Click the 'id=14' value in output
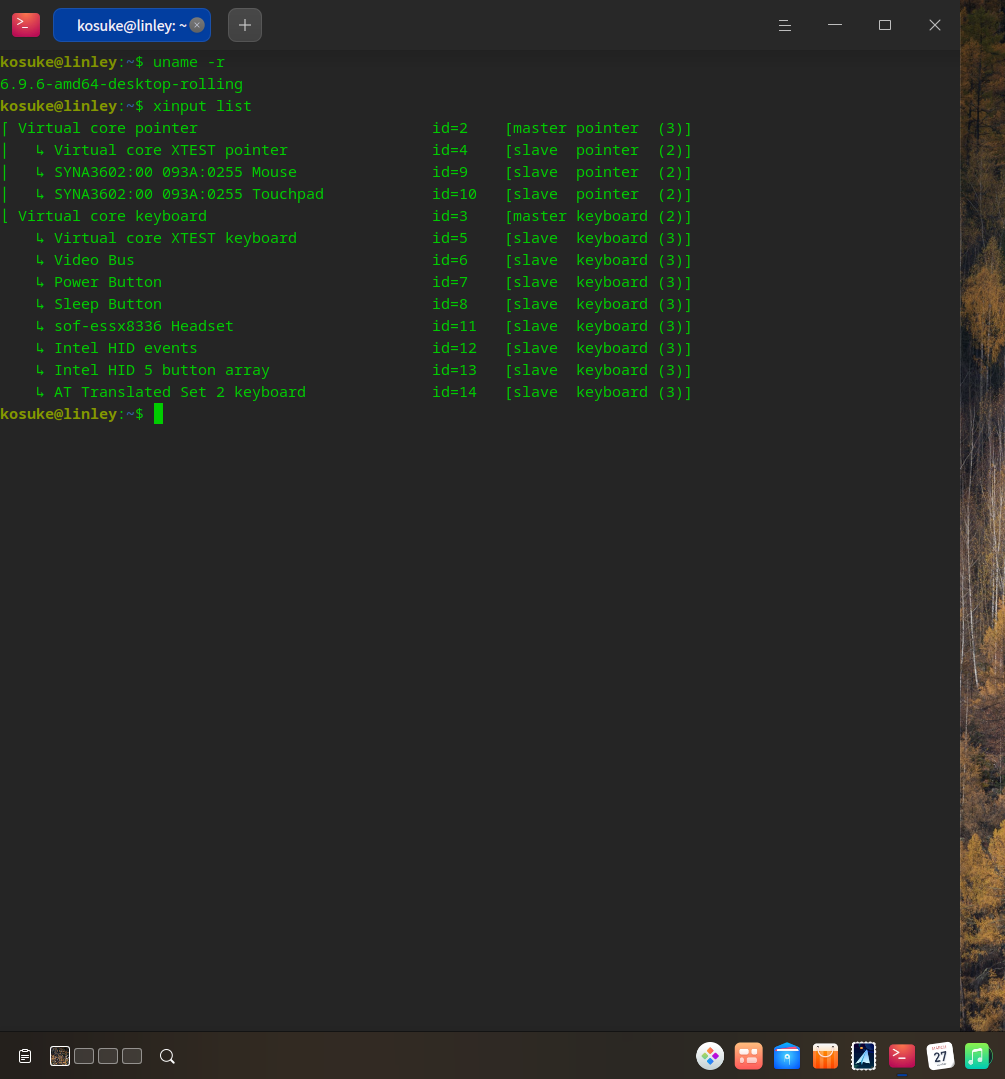The image size is (1005, 1079). 454,392
